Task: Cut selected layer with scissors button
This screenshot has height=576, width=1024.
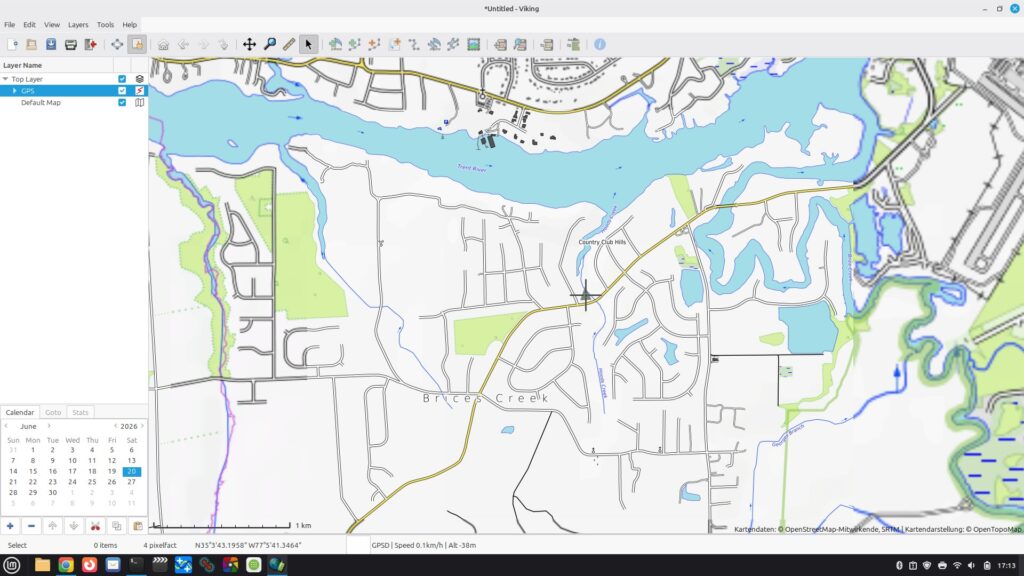Action: click(x=95, y=526)
